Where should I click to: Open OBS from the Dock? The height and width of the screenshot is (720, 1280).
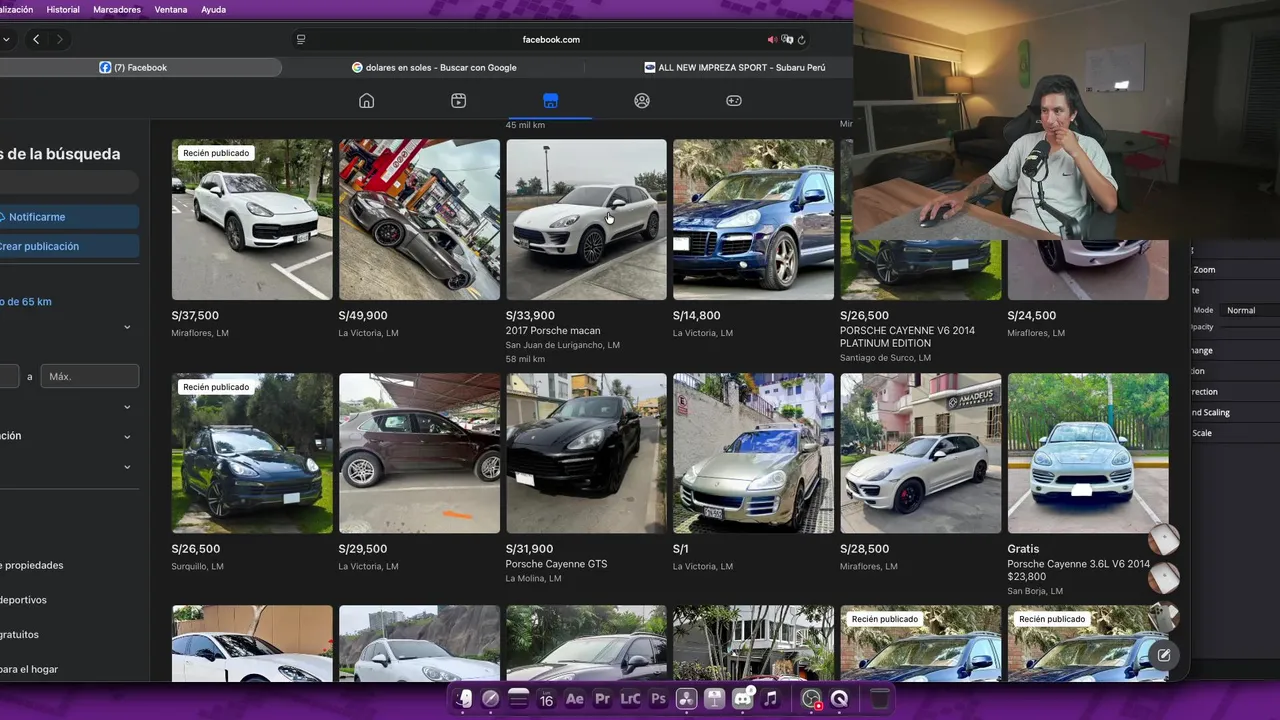click(811, 699)
